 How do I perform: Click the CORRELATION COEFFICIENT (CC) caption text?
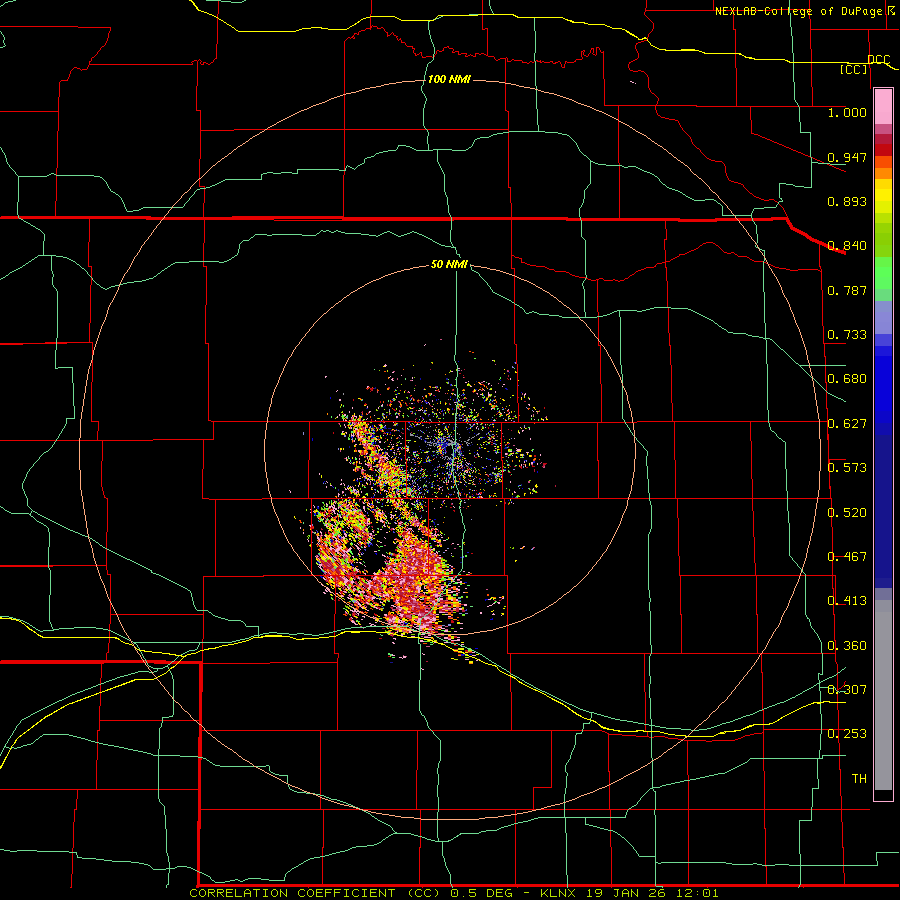pyautogui.click(x=315, y=893)
